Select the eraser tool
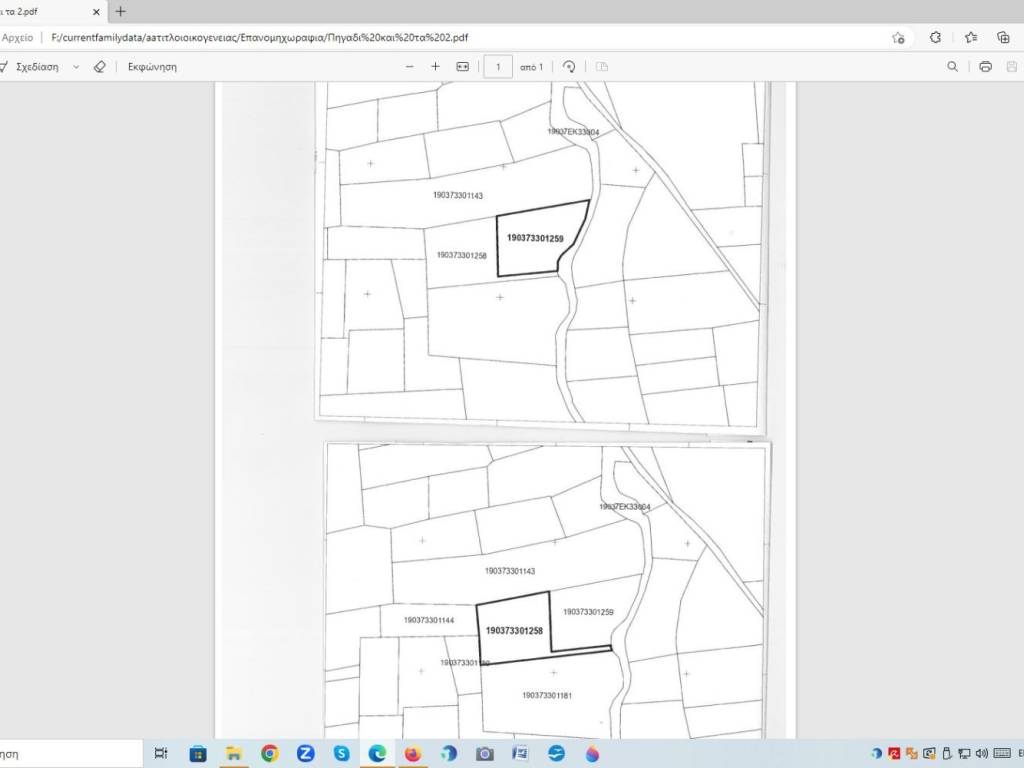Screen dimensions: 1024x768 pyautogui.click(x=99, y=67)
